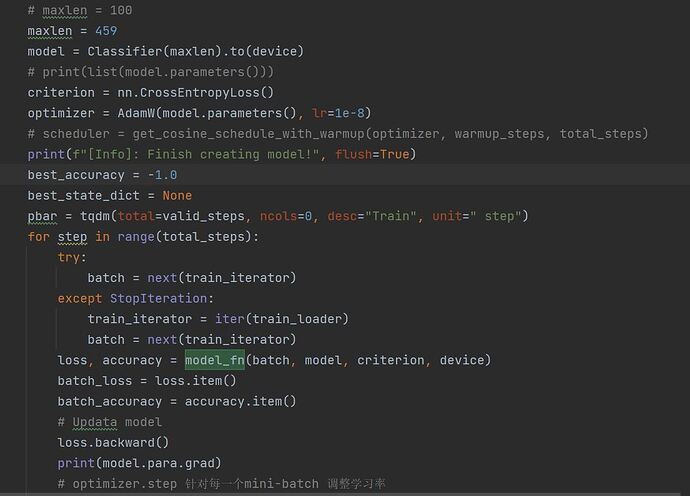The image size is (690, 496).
Task: Click the "# Updata model" comment
Action: (110, 422)
